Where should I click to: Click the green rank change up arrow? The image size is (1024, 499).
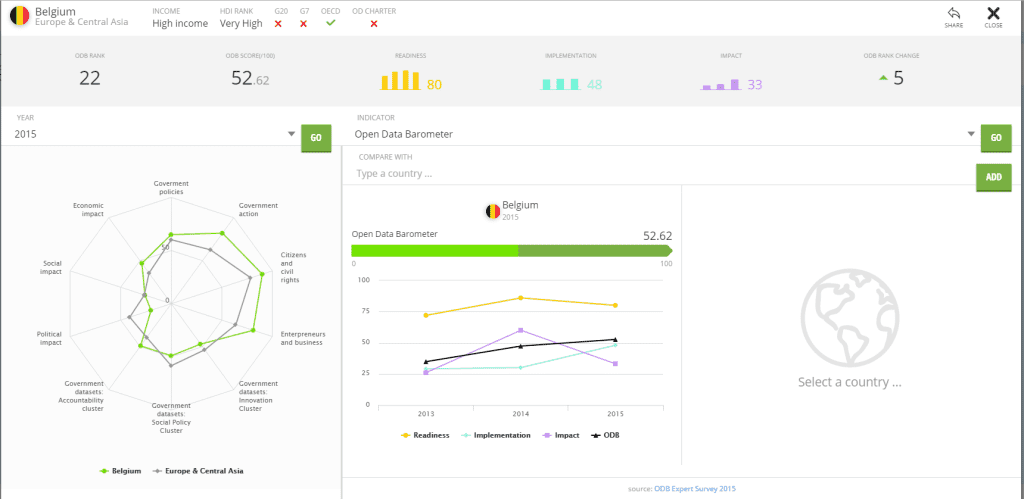pos(882,77)
